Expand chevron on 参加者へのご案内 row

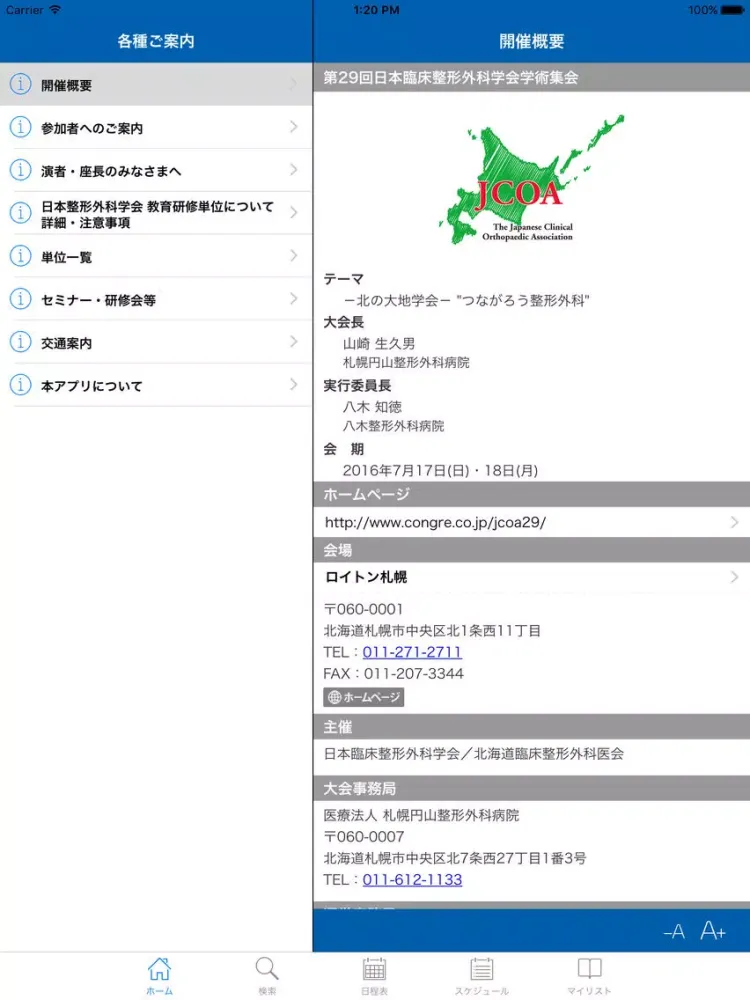(293, 127)
